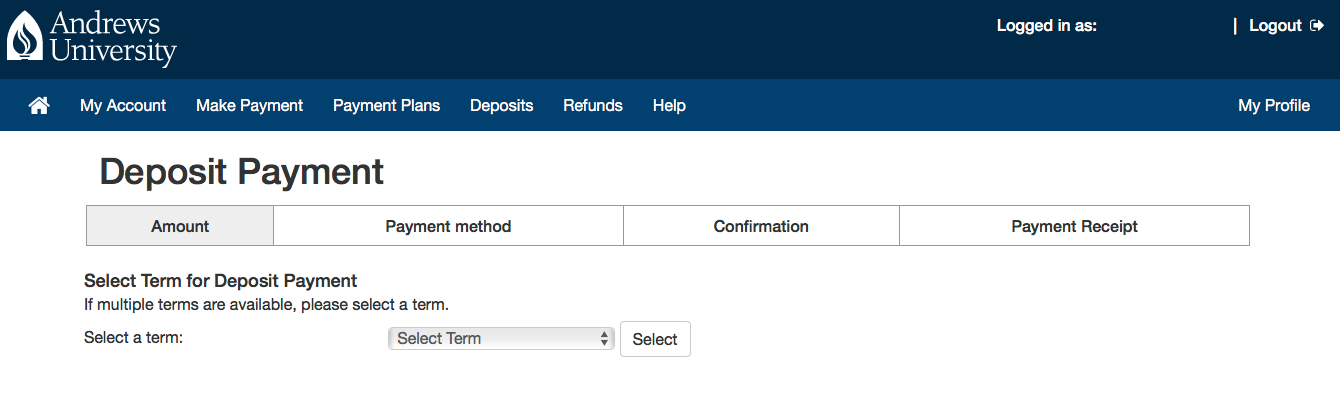Image resolution: width=1340 pixels, height=404 pixels.
Task: Click the Andrews University name text
Action: point(112,38)
